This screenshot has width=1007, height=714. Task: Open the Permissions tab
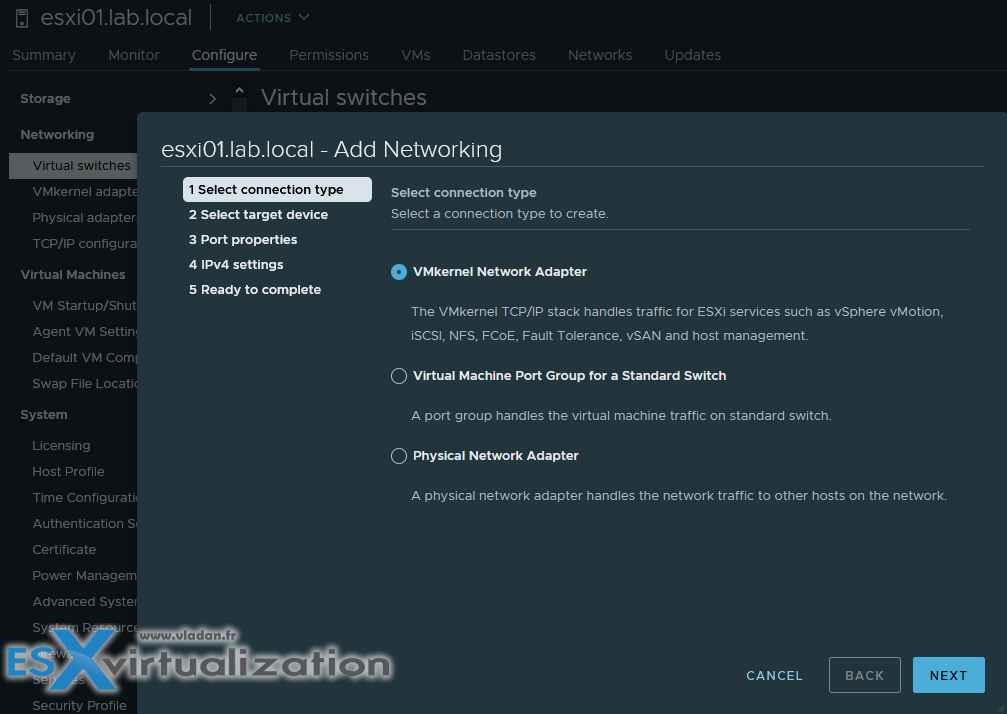click(329, 55)
